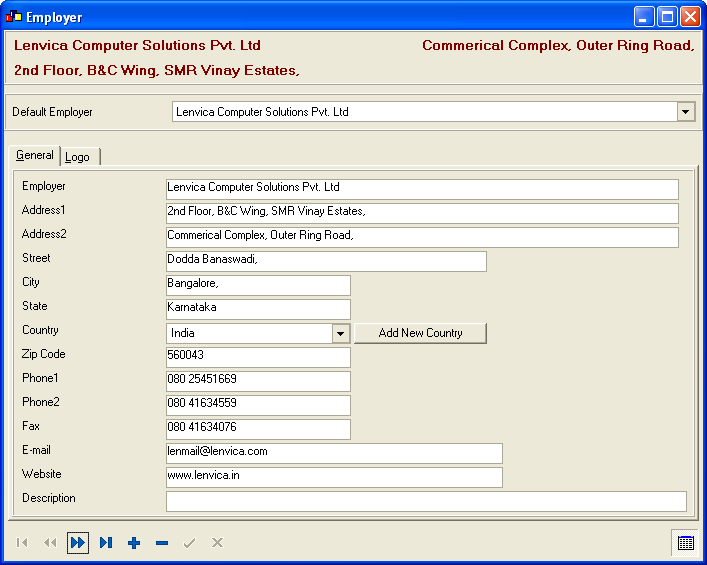Click into the Address1 field
The height and width of the screenshot is (565, 707).
[x=422, y=213]
